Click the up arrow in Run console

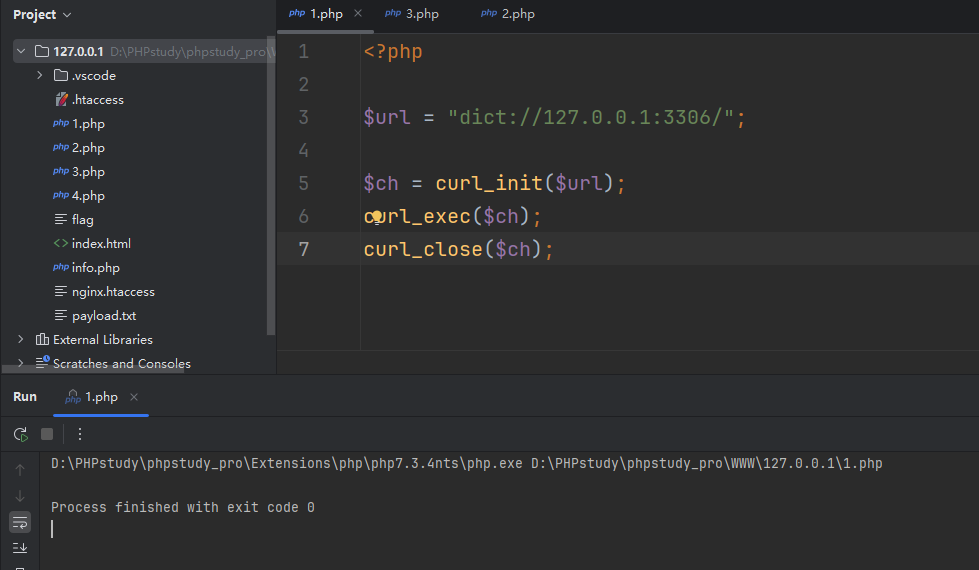point(20,470)
